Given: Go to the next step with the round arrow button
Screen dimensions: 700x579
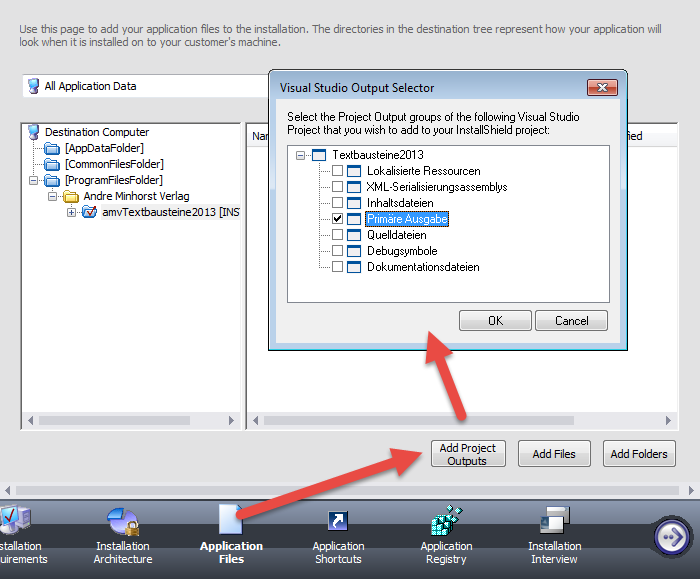Looking at the screenshot, I should point(672,537).
